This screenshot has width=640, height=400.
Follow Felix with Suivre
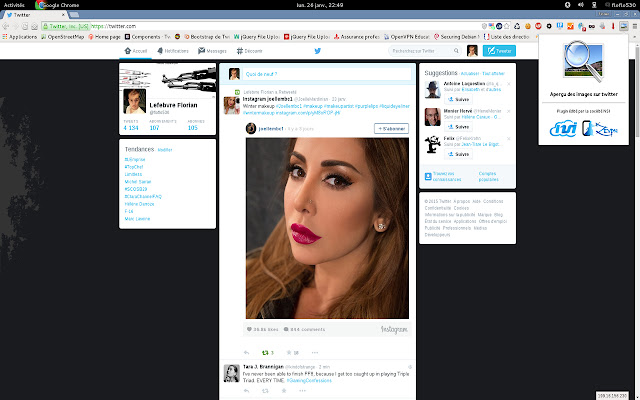(458, 154)
